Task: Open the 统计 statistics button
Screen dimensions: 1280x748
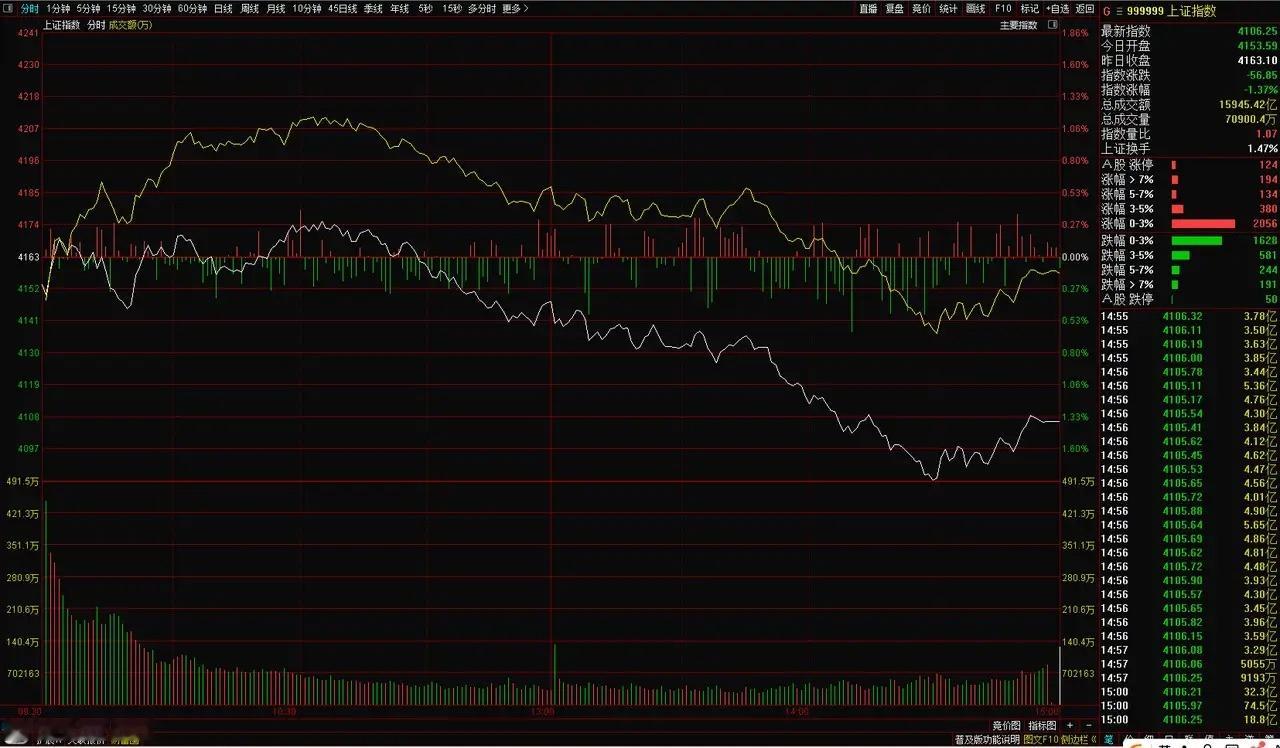Action: click(948, 8)
